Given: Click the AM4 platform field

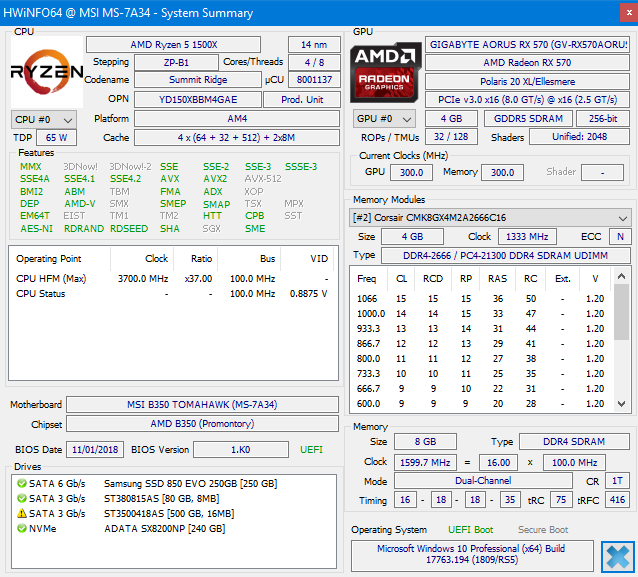Looking at the screenshot, I should tap(237, 119).
